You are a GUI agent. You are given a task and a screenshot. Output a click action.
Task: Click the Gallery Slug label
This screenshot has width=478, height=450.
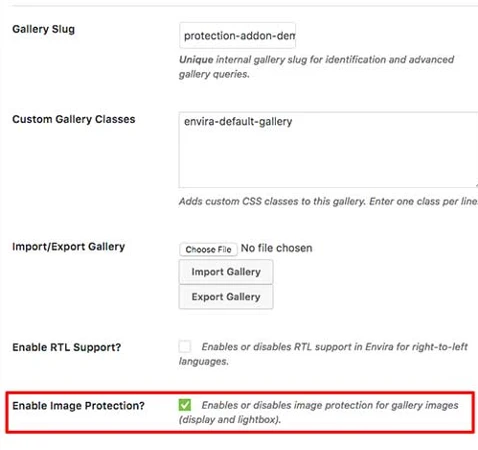click(43, 29)
